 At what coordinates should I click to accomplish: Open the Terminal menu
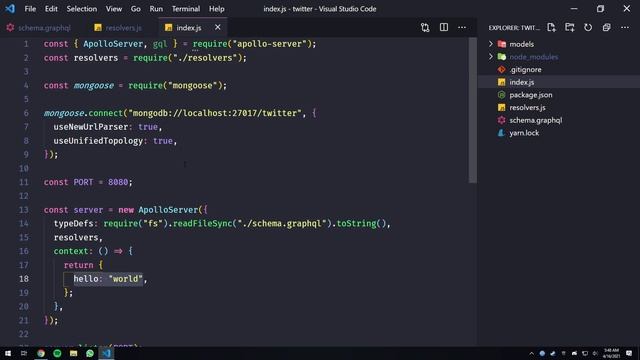point(186,9)
